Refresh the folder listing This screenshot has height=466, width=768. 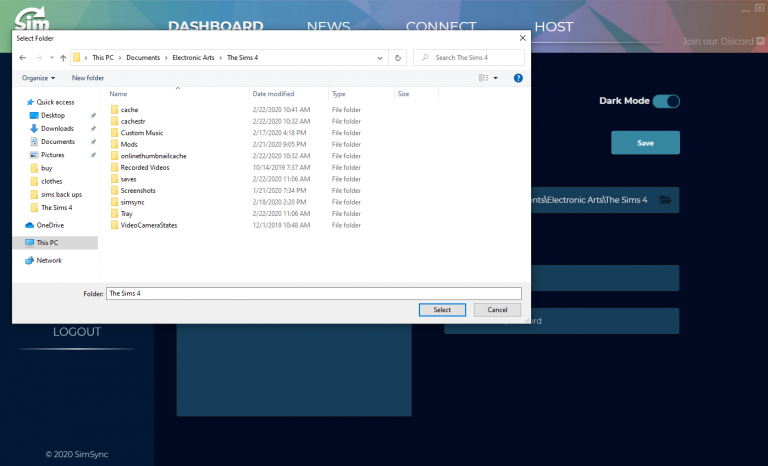tap(398, 58)
